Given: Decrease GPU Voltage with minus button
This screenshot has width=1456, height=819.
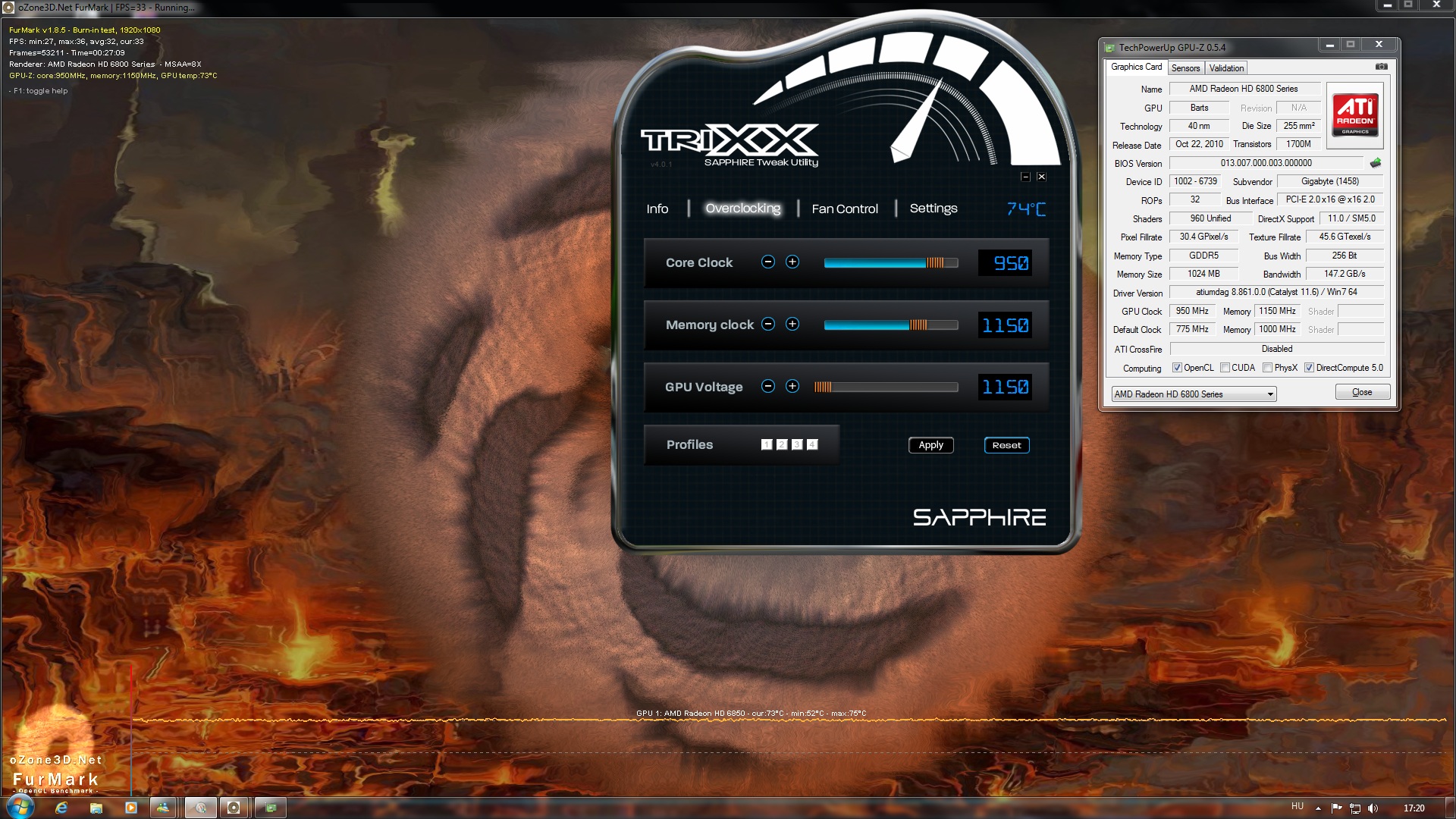Looking at the screenshot, I should tap(768, 386).
